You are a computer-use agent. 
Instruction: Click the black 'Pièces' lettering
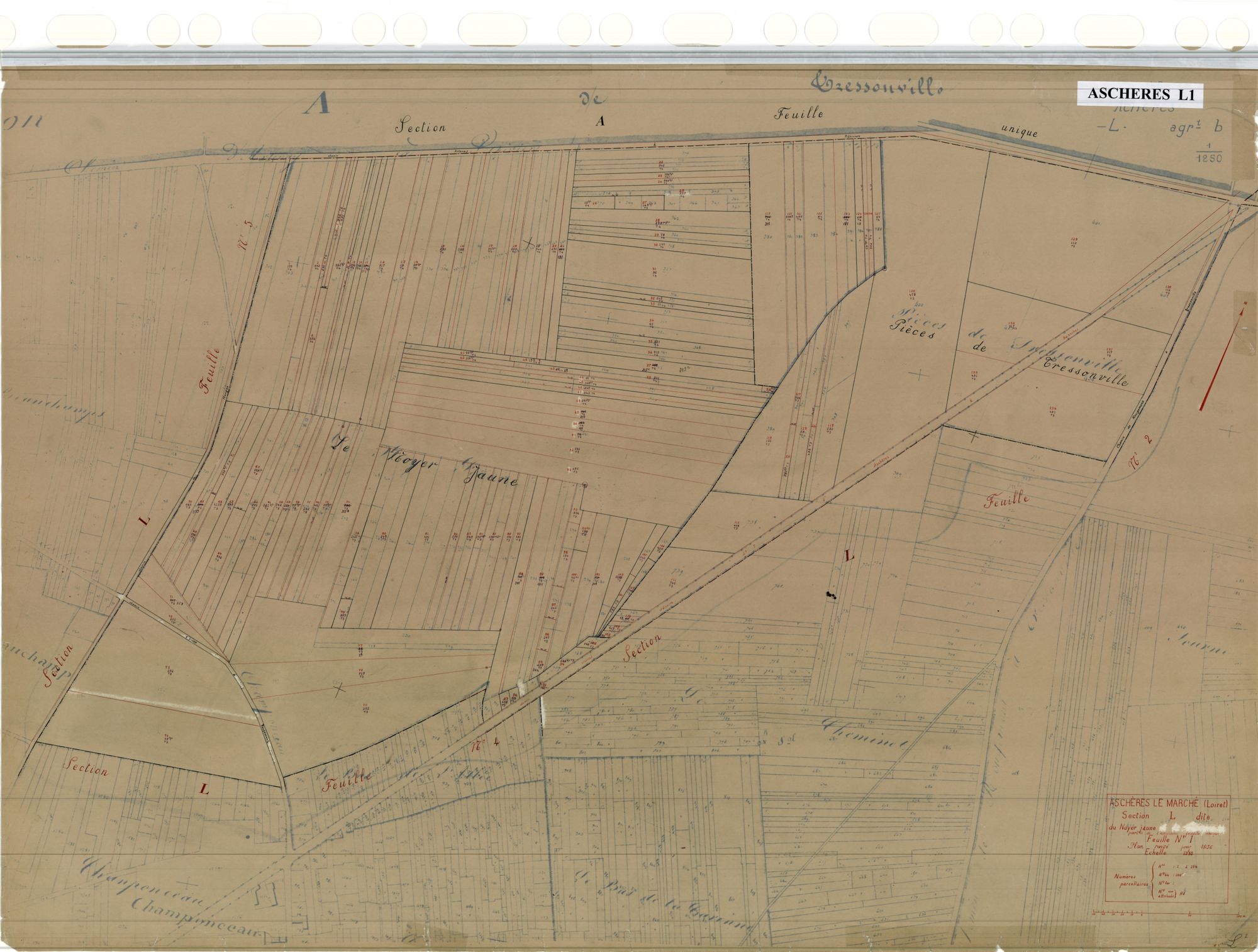point(912,330)
